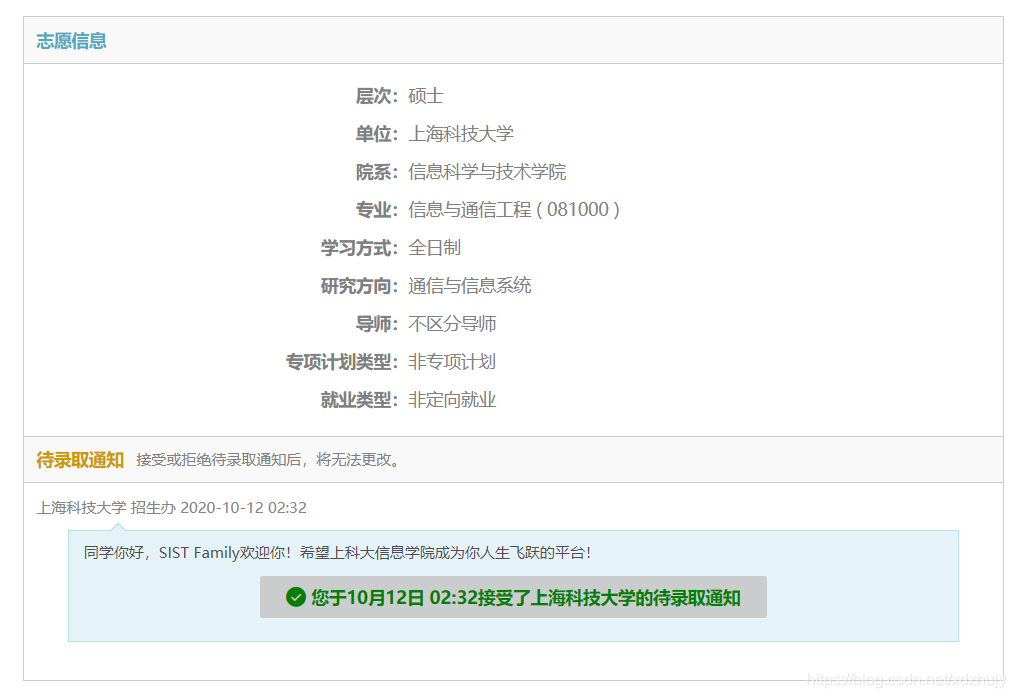Screen dimensions: 1016x698
Task: Click the 待录取通知 section heading
Action: [x=80, y=460]
